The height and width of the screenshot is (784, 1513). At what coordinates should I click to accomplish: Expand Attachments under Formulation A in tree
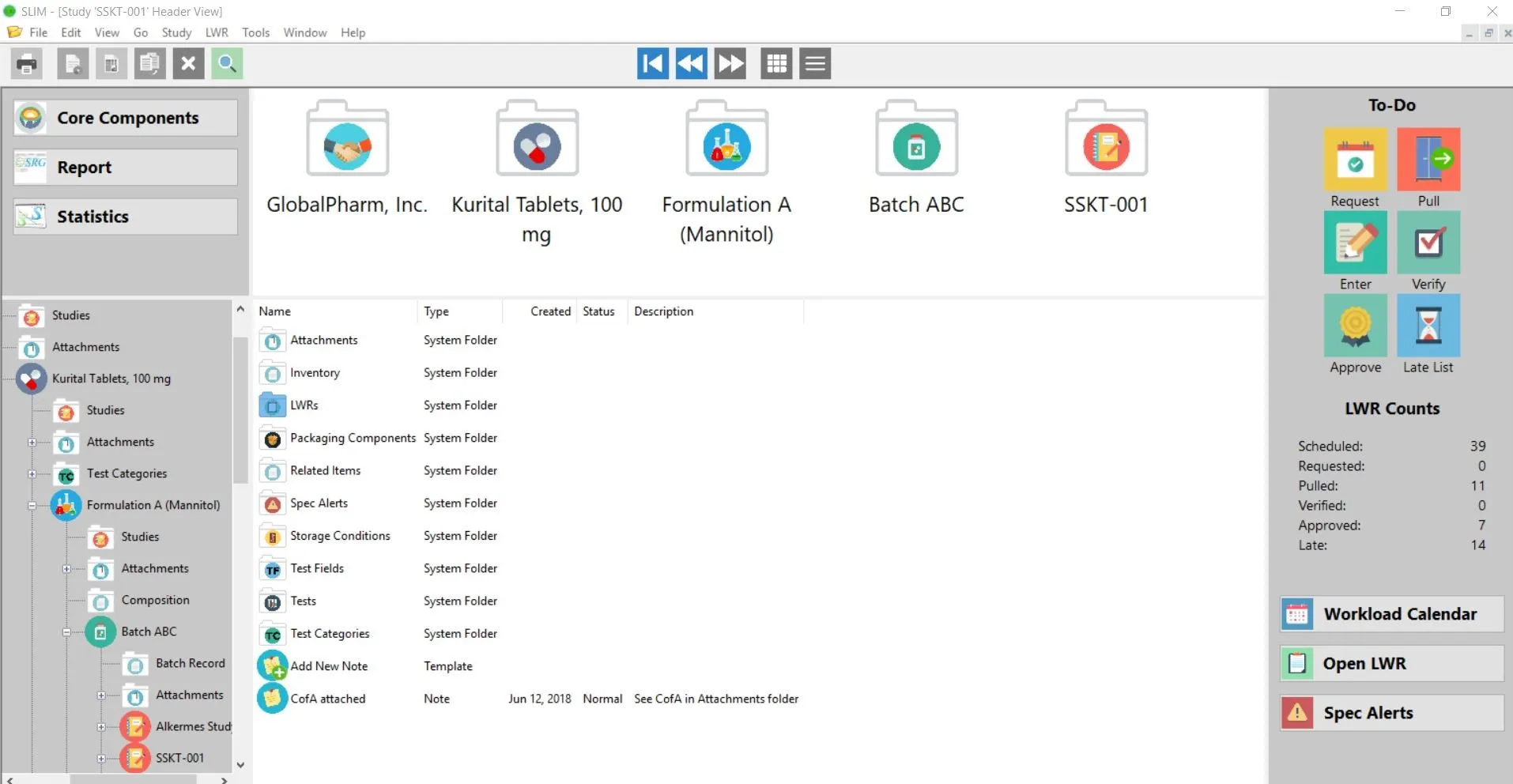(x=66, y=569)
